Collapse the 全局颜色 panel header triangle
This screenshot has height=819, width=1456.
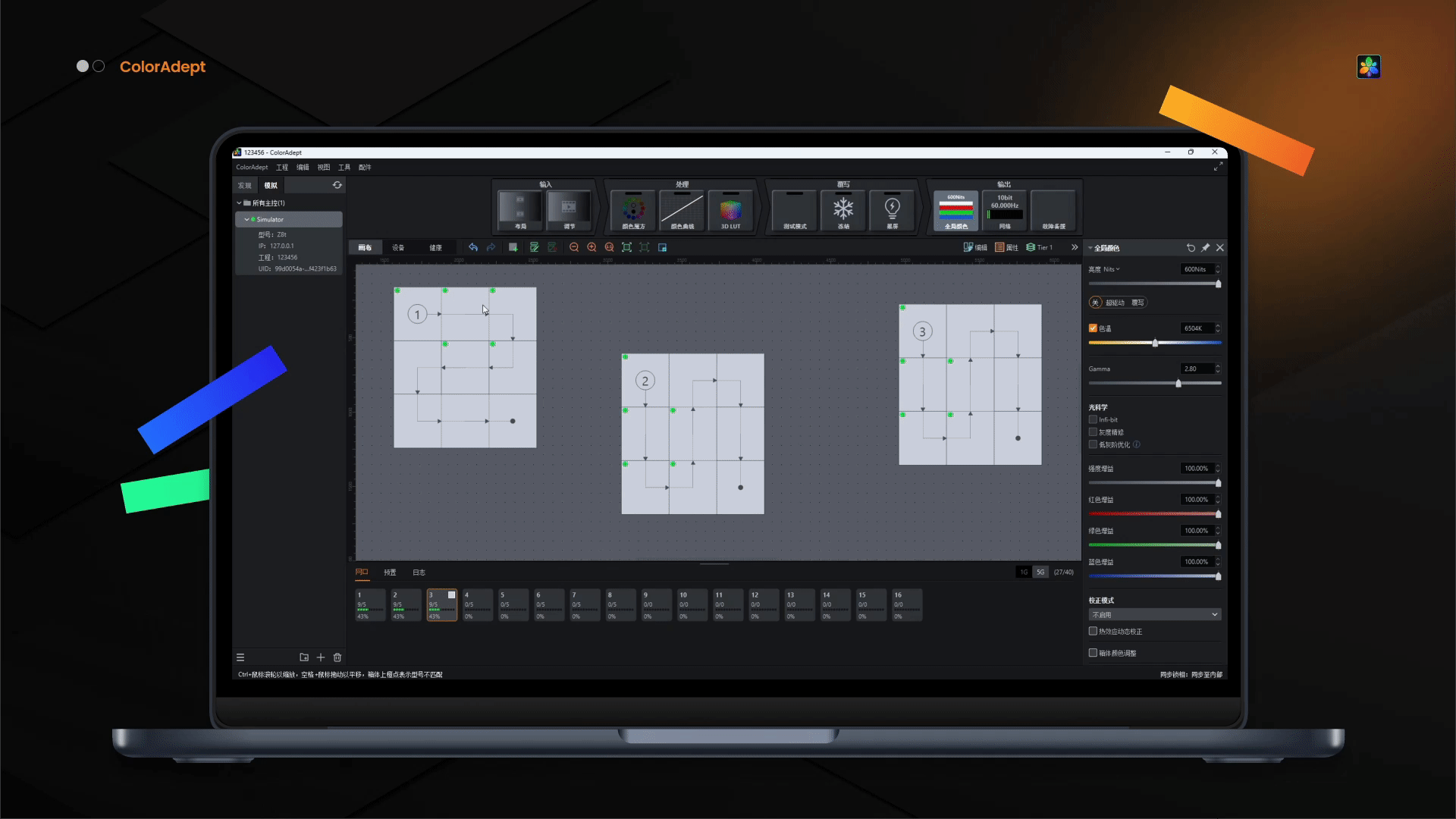coord(1090,248)
